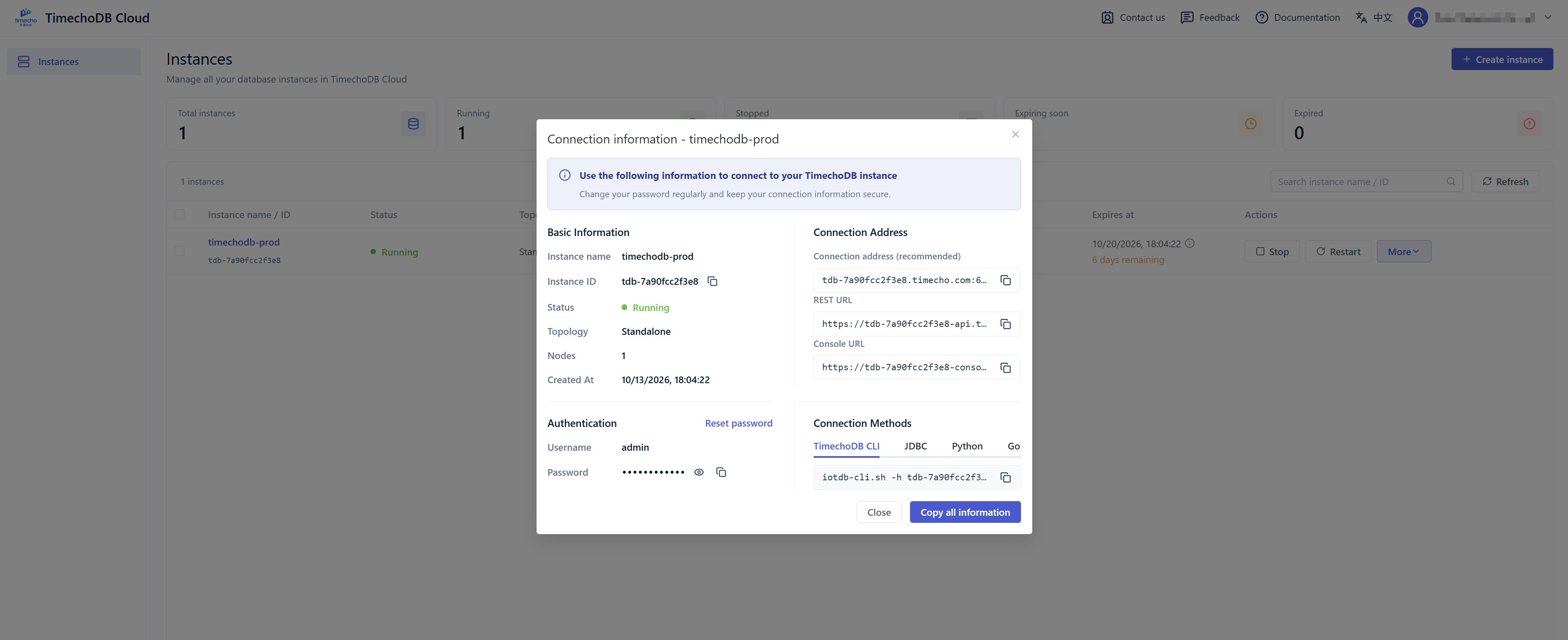Screen dimensions: 1568x640
Task: Expand the More actions dropdown
Action: coord(1404,251)
